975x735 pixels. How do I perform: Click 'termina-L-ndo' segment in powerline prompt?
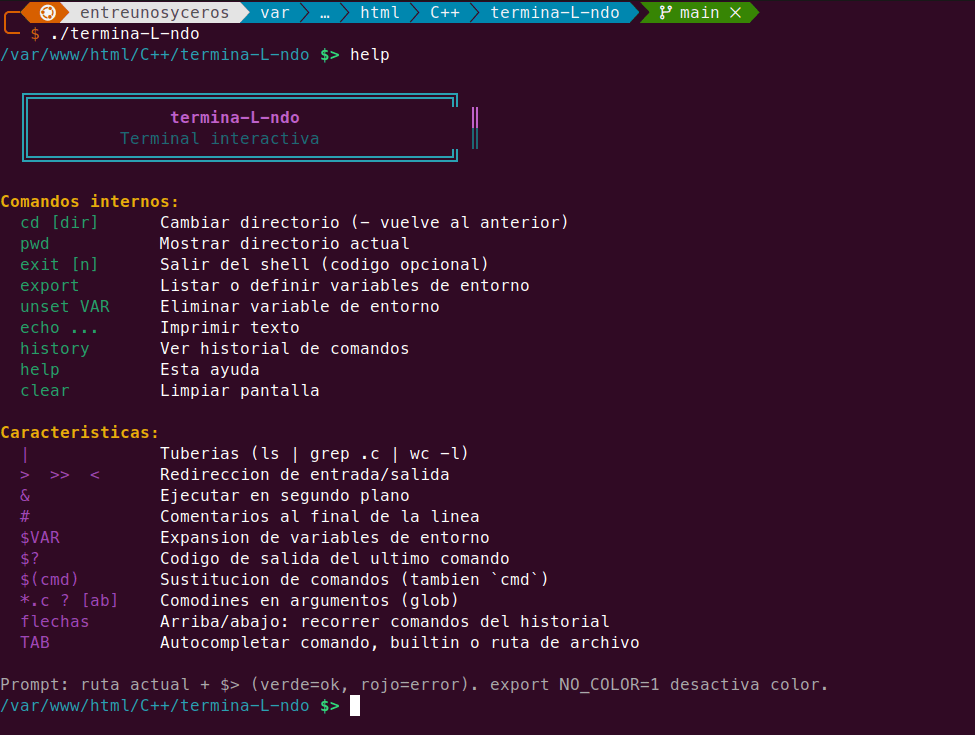[x=555, y=12]
